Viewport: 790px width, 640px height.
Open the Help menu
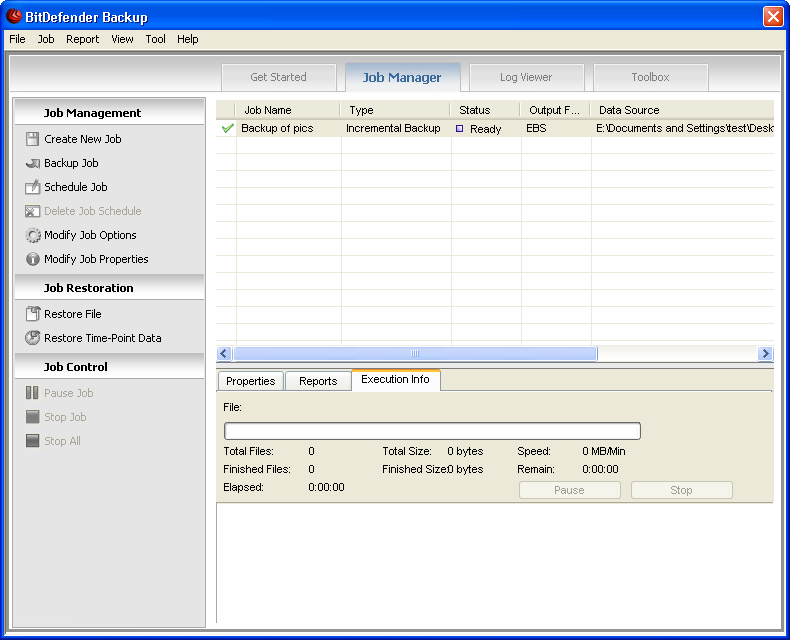(187, 39)
